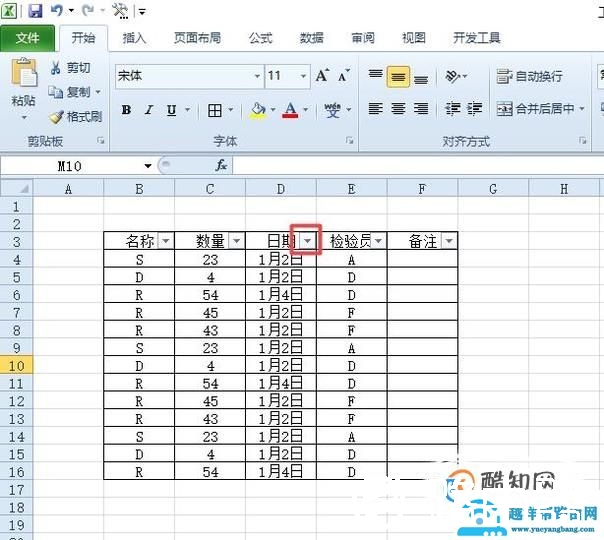Screen dimensions: 604x540
Task: Switch to the 审阅 Review tab
Action: pyautogui.click(x=363, y=38)
